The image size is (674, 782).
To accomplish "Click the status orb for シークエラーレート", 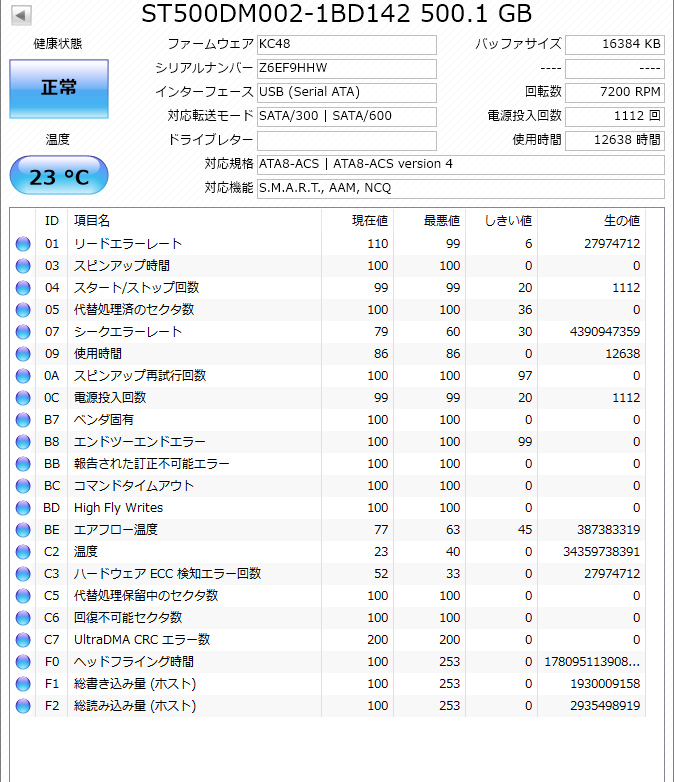I will 23,332.
